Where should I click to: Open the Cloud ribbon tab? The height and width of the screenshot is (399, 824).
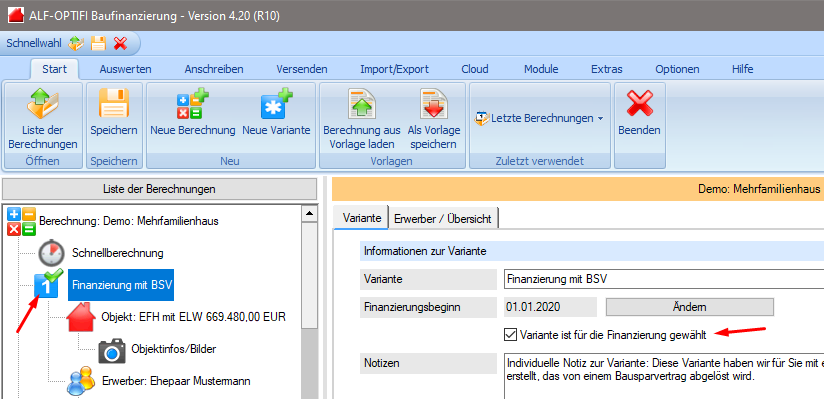coord(475,69)
